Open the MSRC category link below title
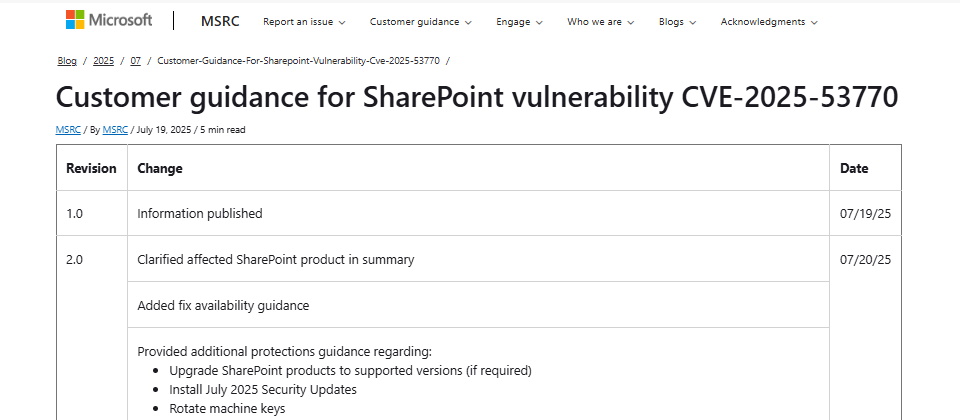The image size is (960, 420). [67, 130]
